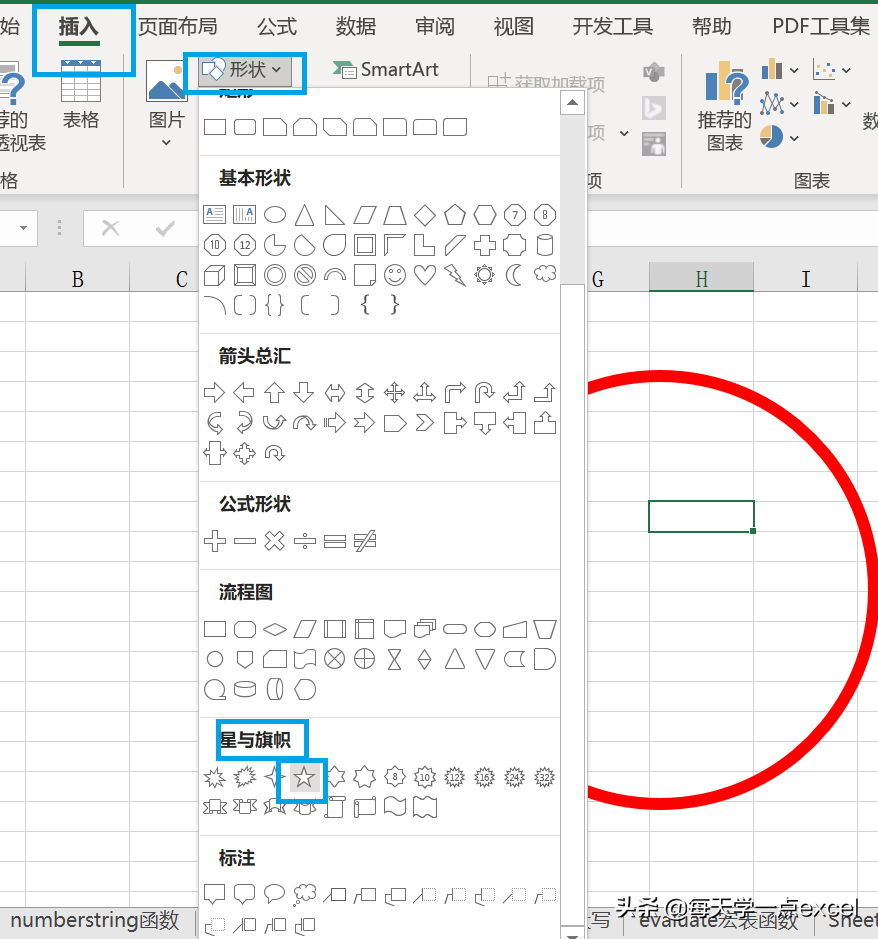Pick the explosion 1 burst shape
This screenshot has width=878, height=939.
(214, 777)
